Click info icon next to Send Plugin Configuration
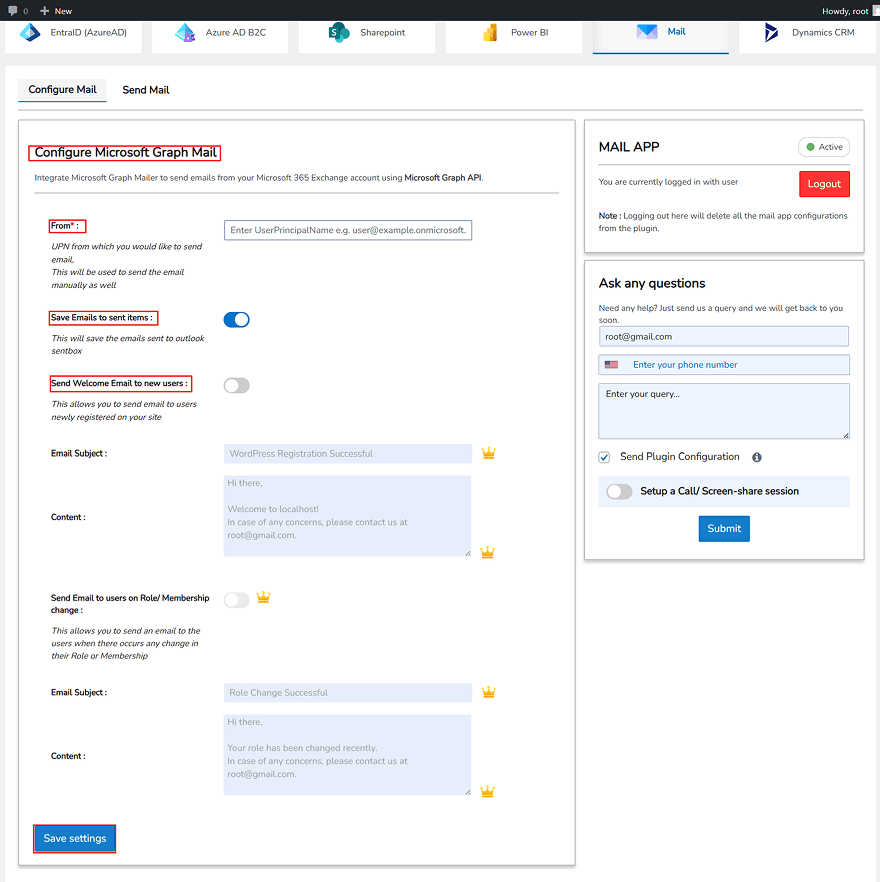The height and width of the screenshot is (882, 880). [x=757, y=457]
